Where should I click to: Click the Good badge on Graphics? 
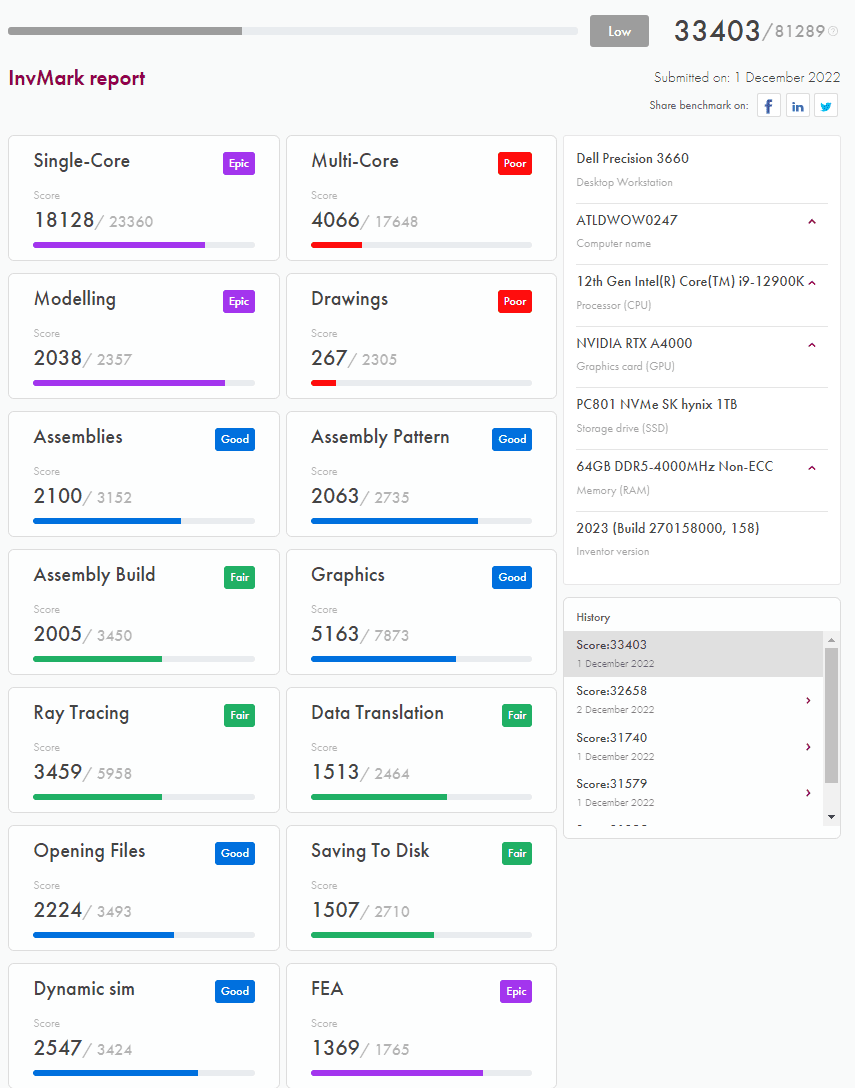coord(512,577)
